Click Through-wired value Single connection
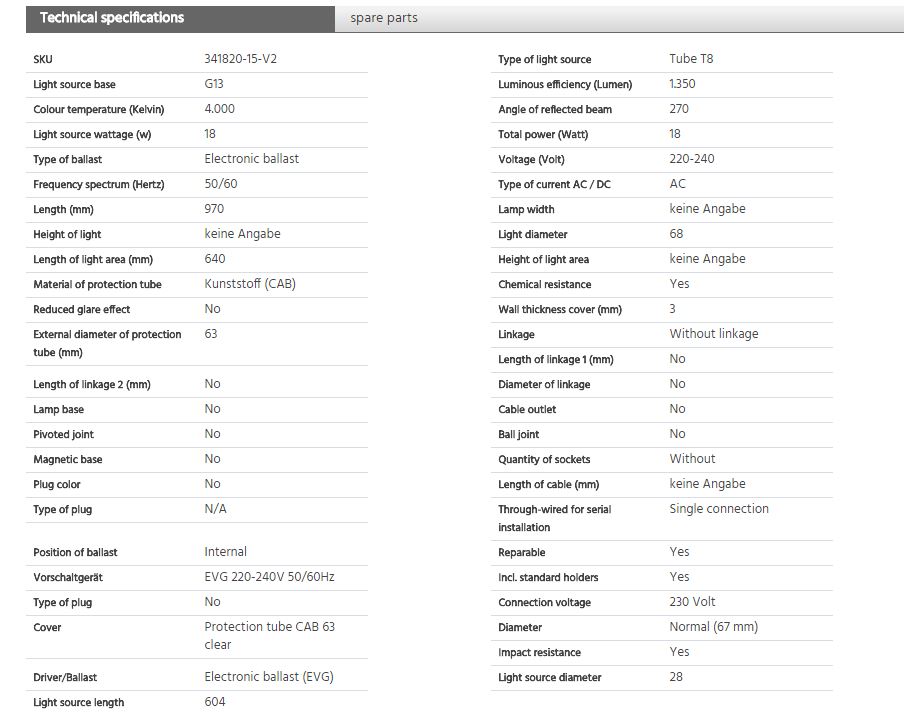Screen dimensions: 904x724 point(719,508)
